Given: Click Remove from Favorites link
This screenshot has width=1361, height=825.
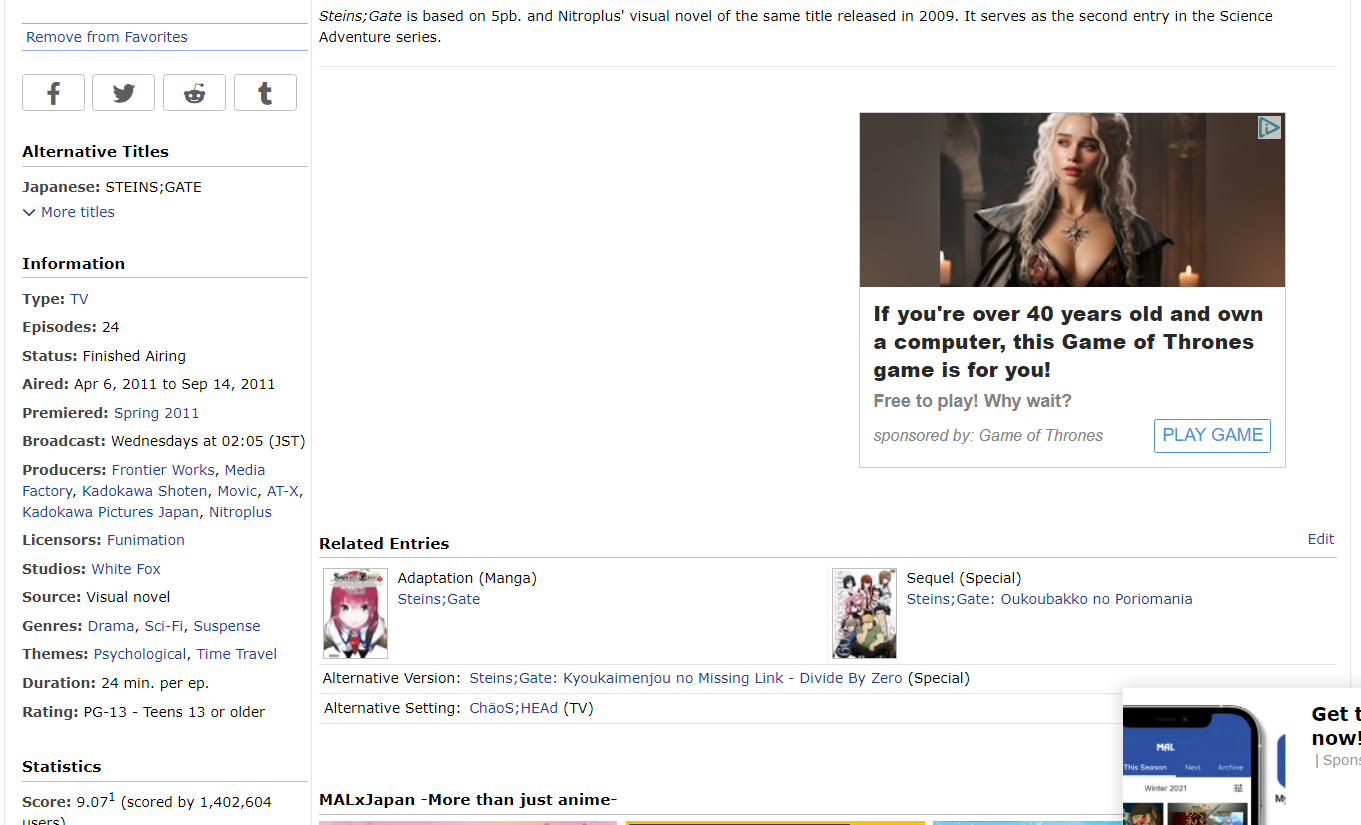Looking at the screenshot, I should pos(107,37).
